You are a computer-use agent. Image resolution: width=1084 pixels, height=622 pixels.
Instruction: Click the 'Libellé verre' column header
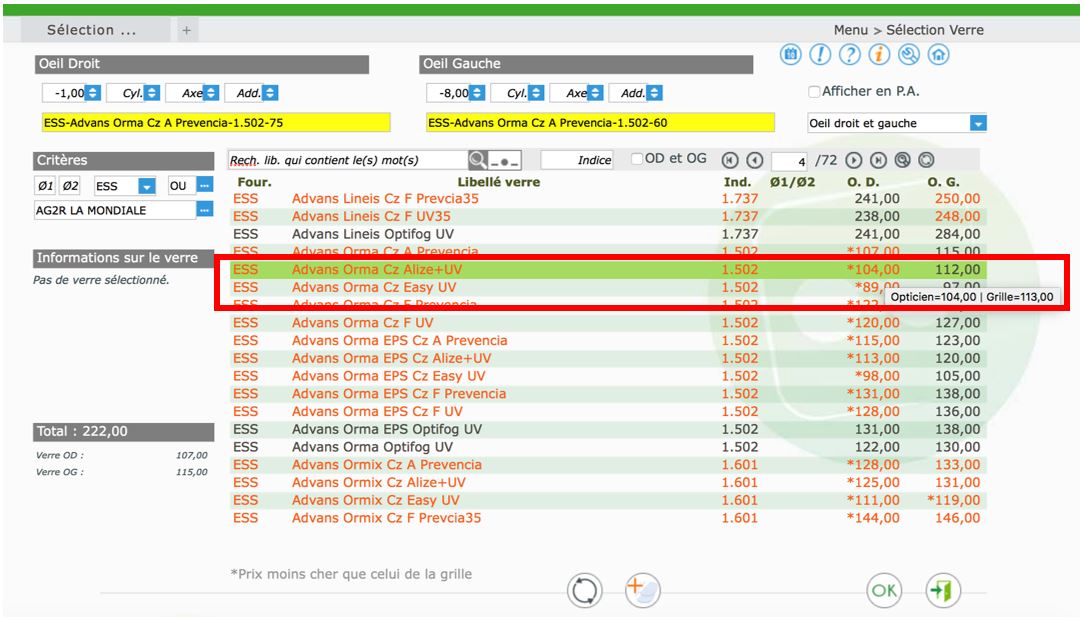498,182
